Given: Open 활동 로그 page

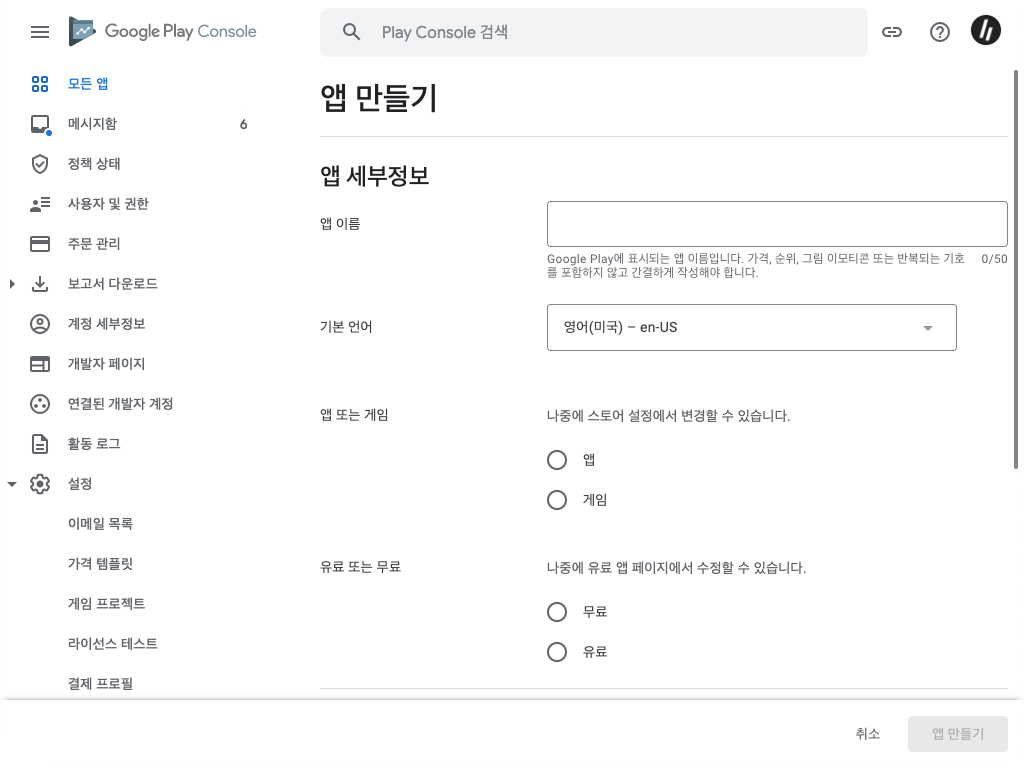Looking at the screenshot, I should click(94, 443).
